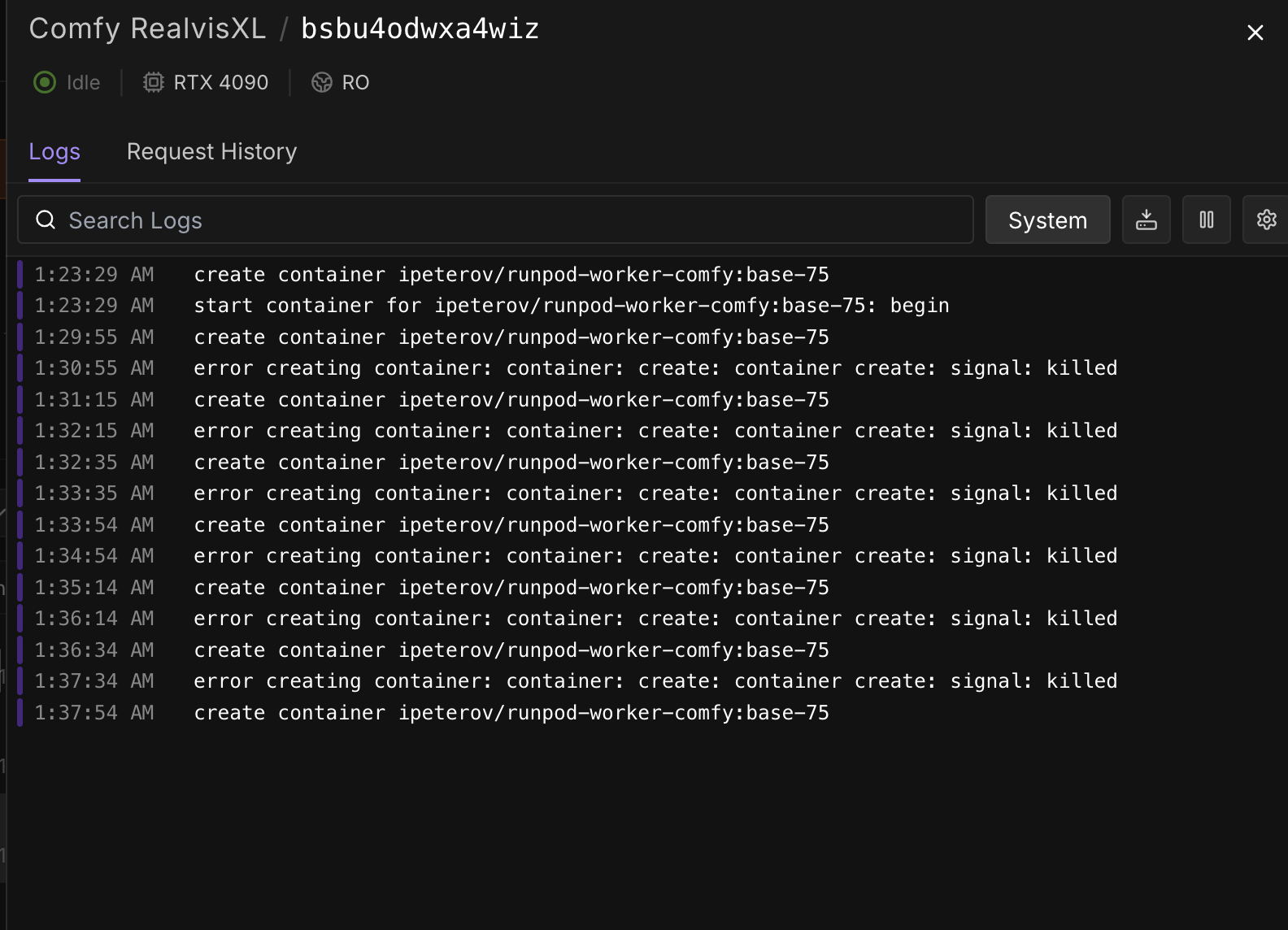Pause the log stream
The height and width of the screenshot is (930, 1288).
click(x=1206, y=219)
